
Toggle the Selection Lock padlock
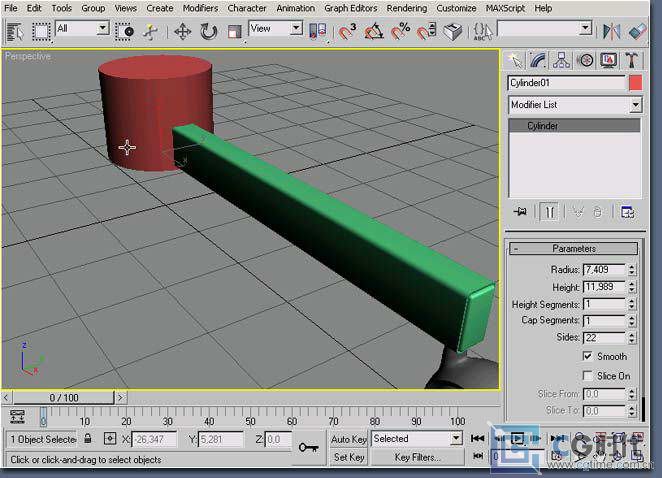(87, 438)
